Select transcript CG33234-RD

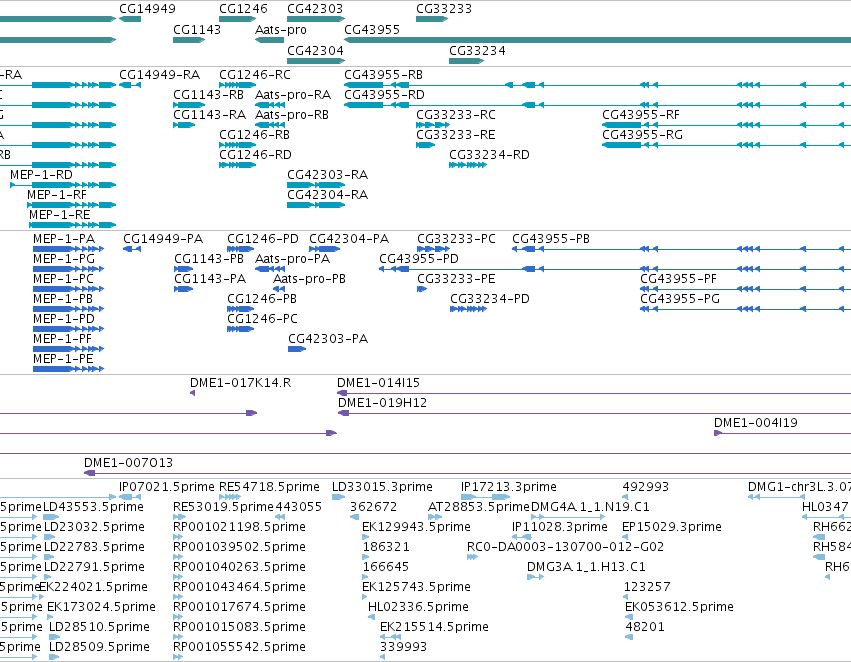489,155
